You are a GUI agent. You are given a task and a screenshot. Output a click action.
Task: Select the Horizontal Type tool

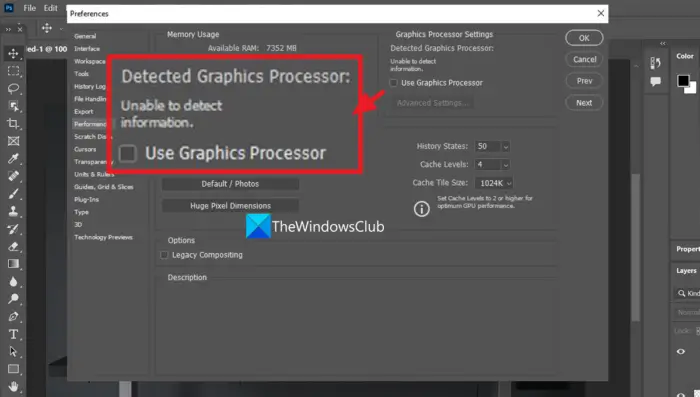(13, 334)
